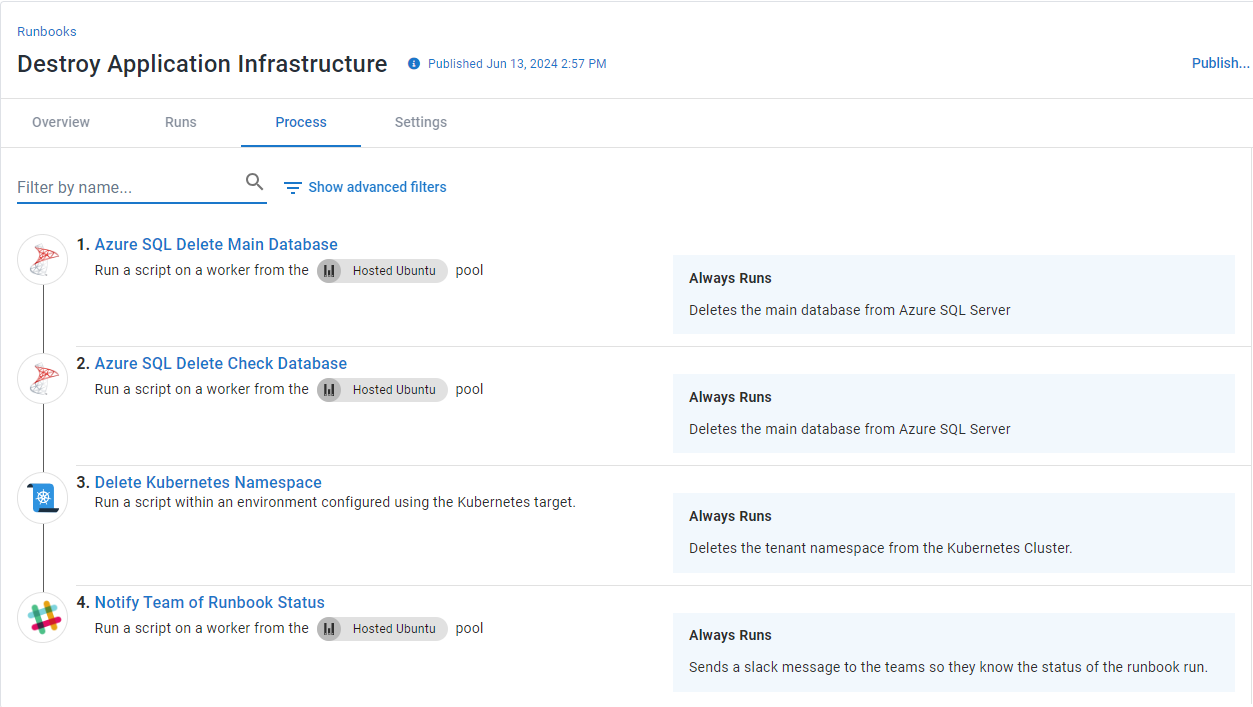Click the Azure SQL icon beside step 2
1253x707 pixels.
point(42,378)
